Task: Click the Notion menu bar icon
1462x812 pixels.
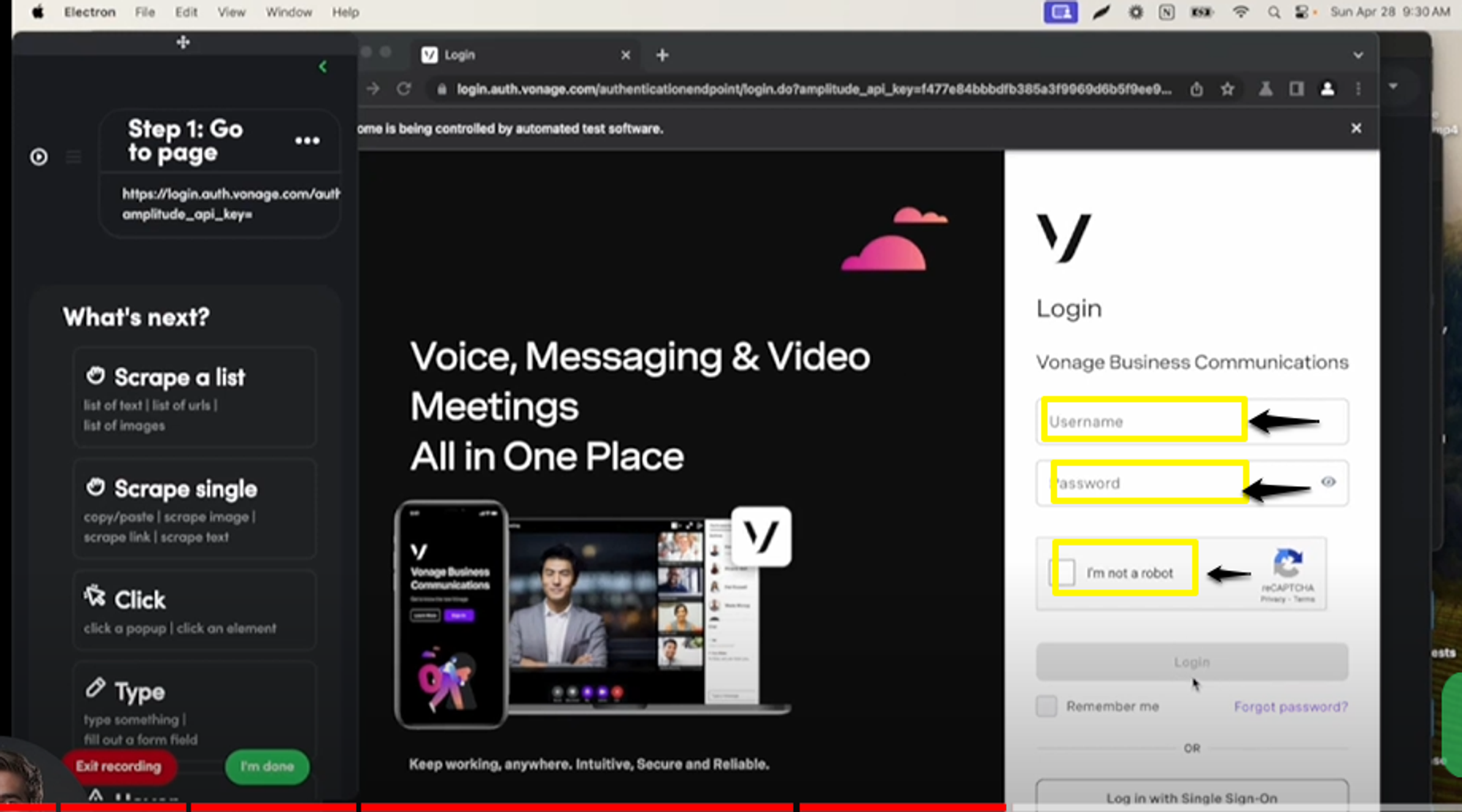Action: point(1167,12)
